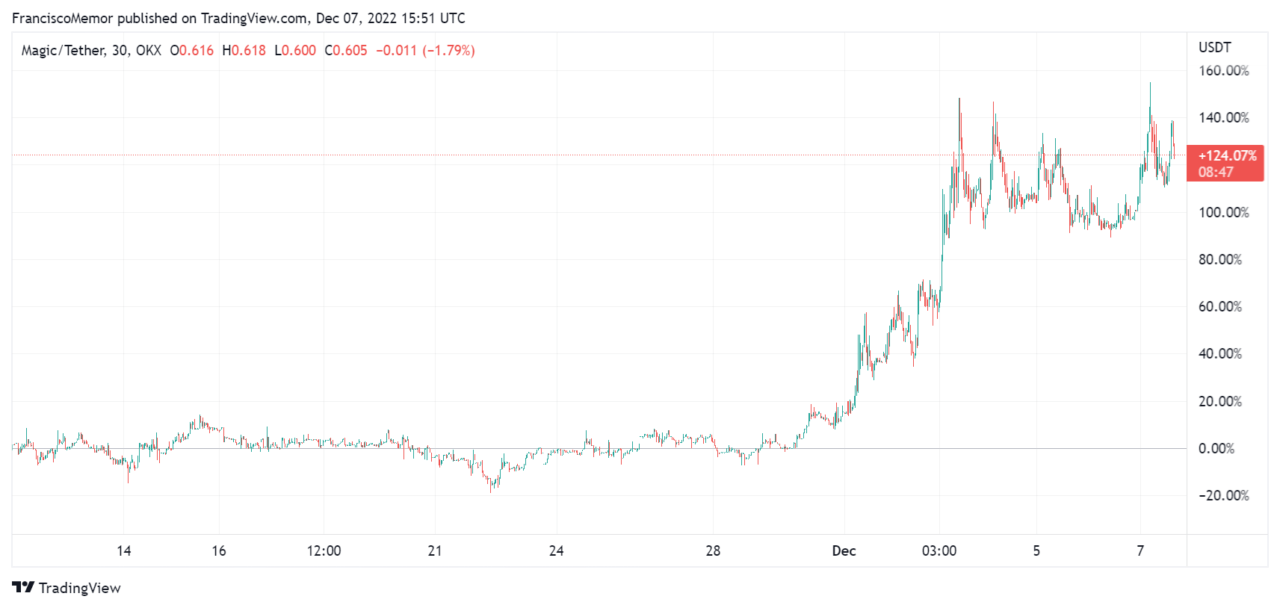The height and width of the screenshot is (608, 1280).
Task: Click the 0.00% price axis label
Action: click(1219, 448)
